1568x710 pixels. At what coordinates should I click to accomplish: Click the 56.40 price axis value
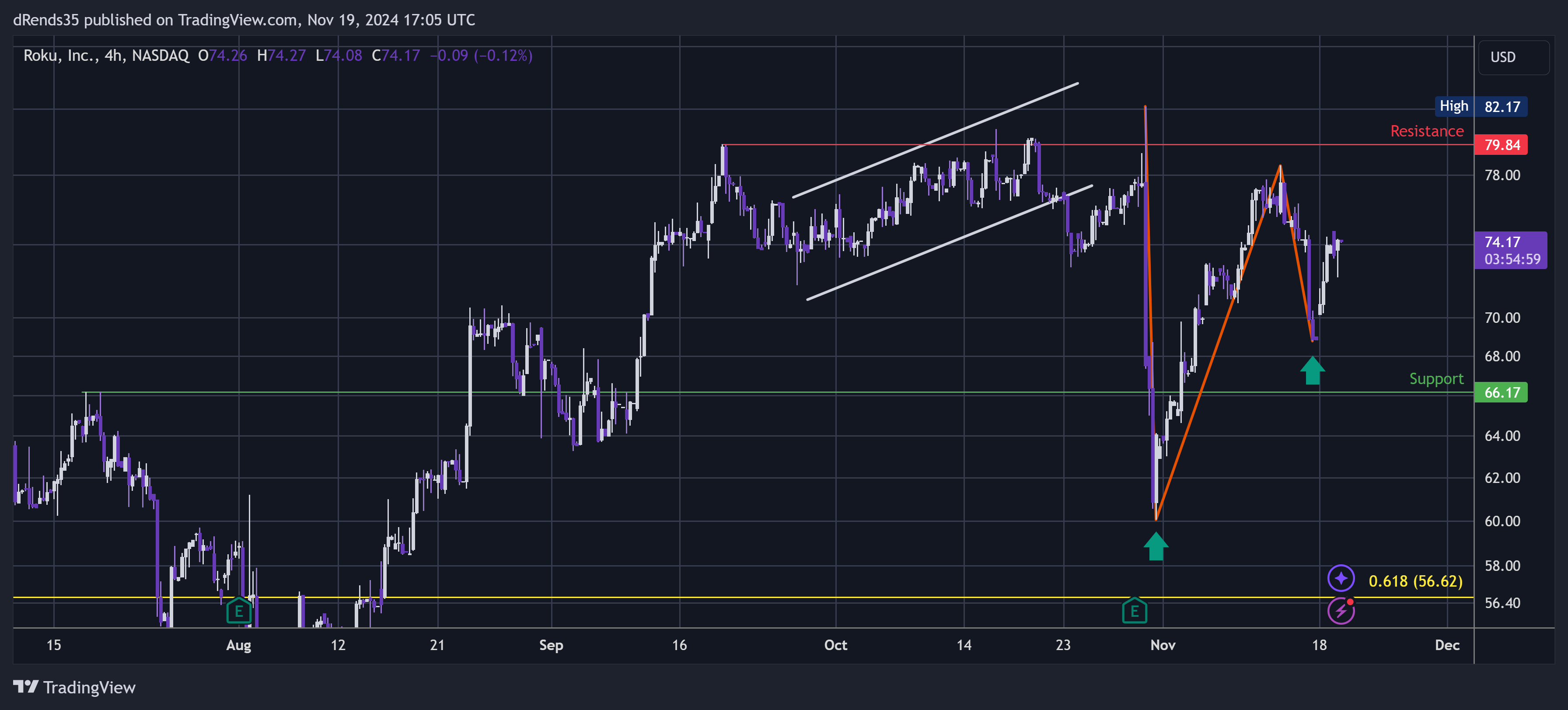pyautogui.click(x=1502, y=603)
